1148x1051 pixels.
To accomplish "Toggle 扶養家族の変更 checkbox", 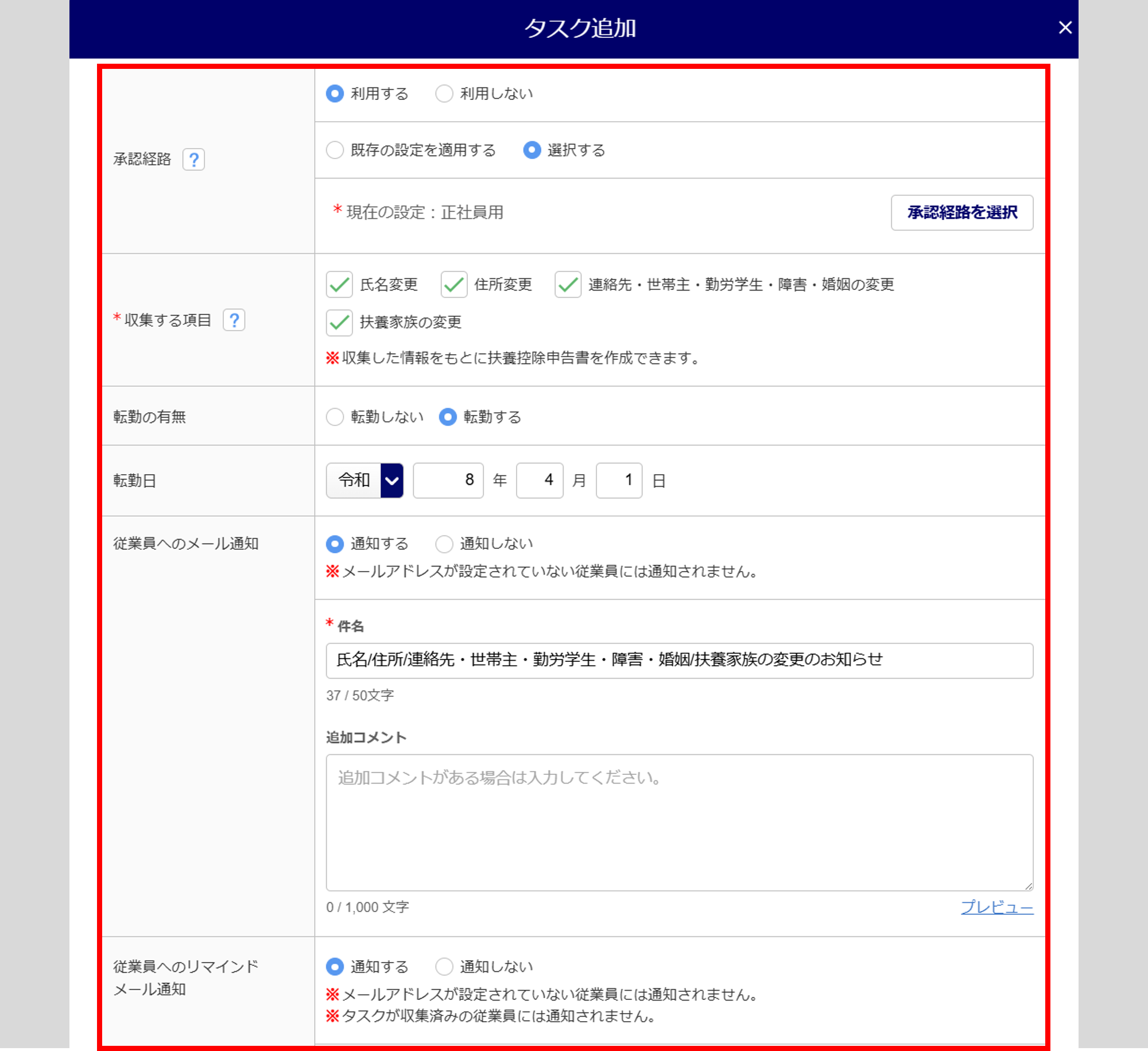I will 339,323.
